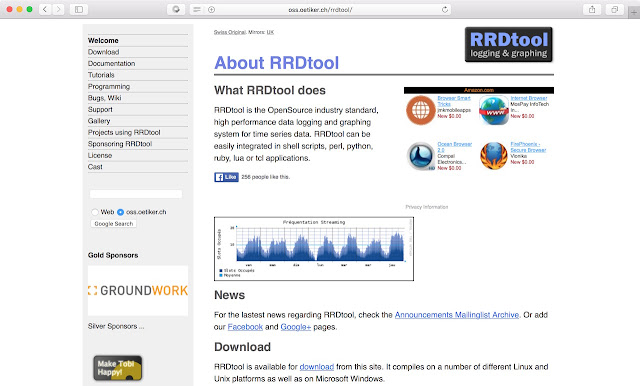Reload the page with the refresh icon
Screen dimensions: 640x386
pyautogui.click(x=444, y=9)
